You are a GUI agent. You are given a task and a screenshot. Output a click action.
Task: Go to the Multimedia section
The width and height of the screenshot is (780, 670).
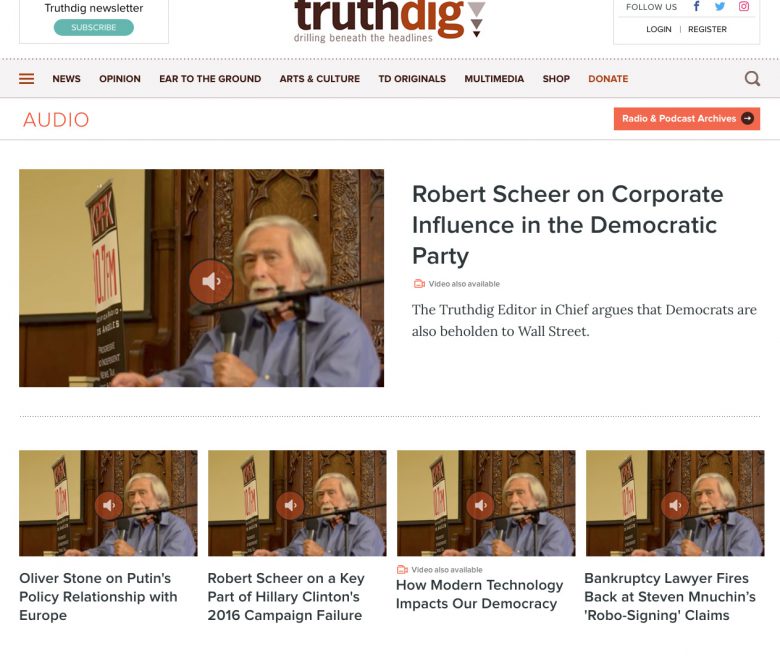click(494, 79)
